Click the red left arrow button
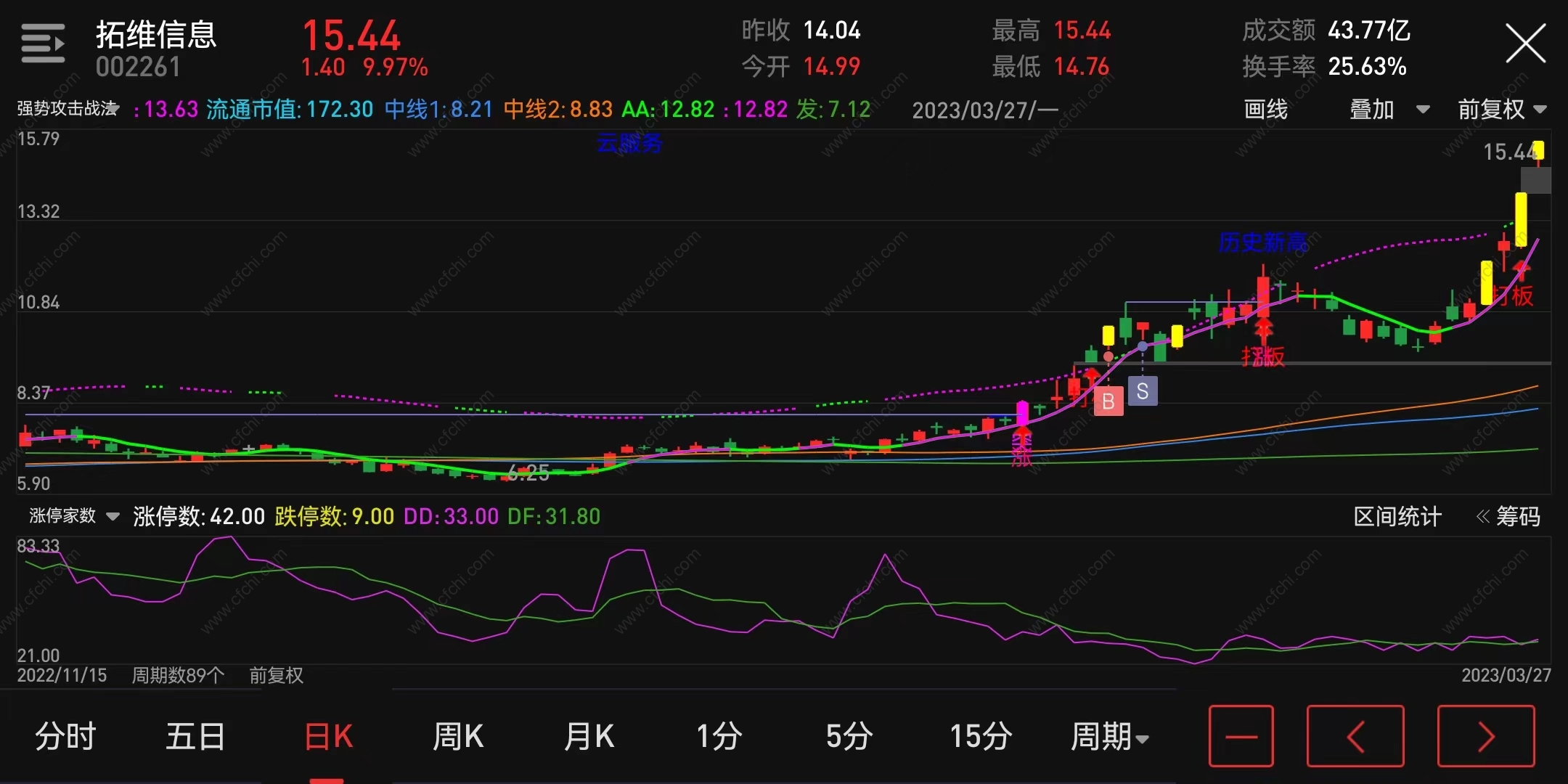1568x784 pixels. [1355, 736]
